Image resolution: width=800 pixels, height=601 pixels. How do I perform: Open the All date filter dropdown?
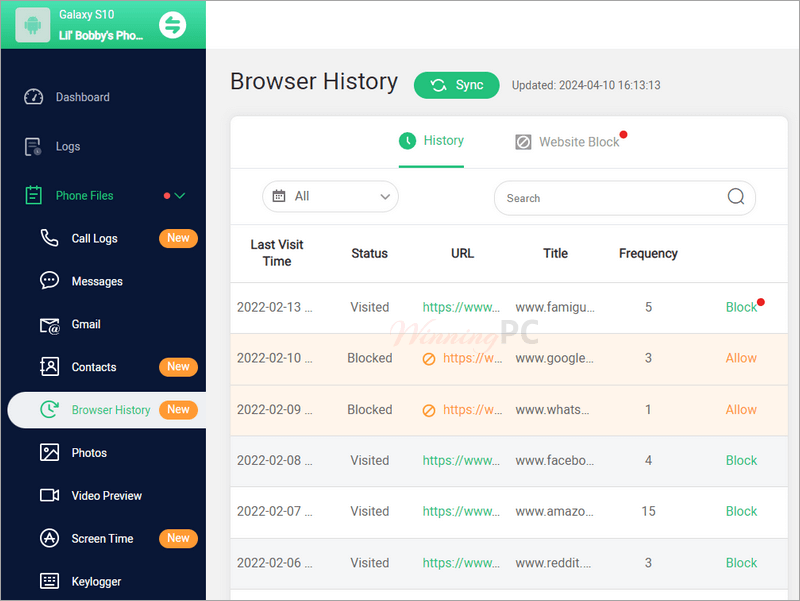pos(330,196)
